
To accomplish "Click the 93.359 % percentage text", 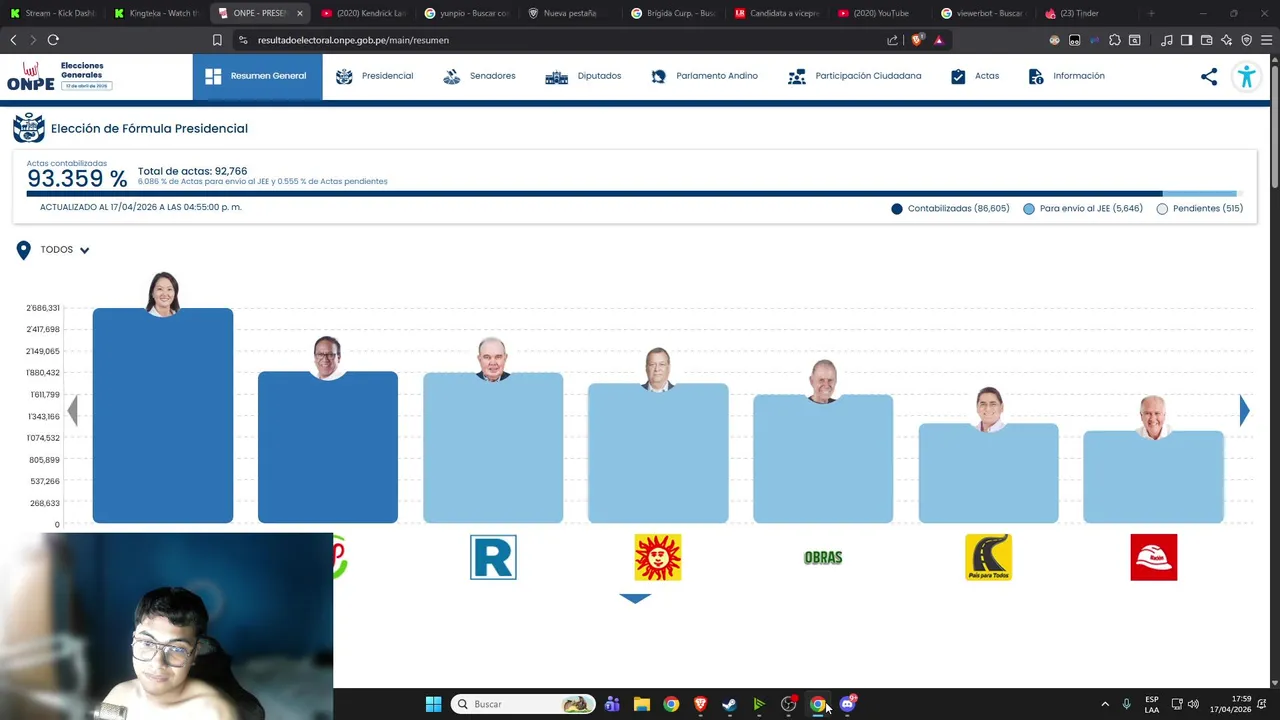I will click(77, 179).
